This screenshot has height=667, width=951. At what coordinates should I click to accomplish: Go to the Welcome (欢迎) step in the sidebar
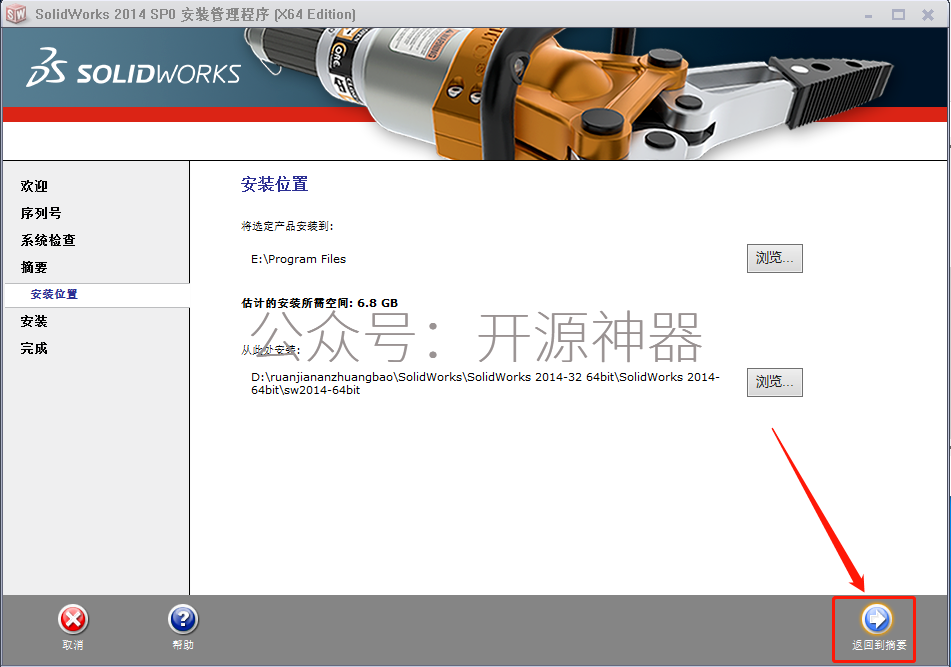tap(34, 186)
